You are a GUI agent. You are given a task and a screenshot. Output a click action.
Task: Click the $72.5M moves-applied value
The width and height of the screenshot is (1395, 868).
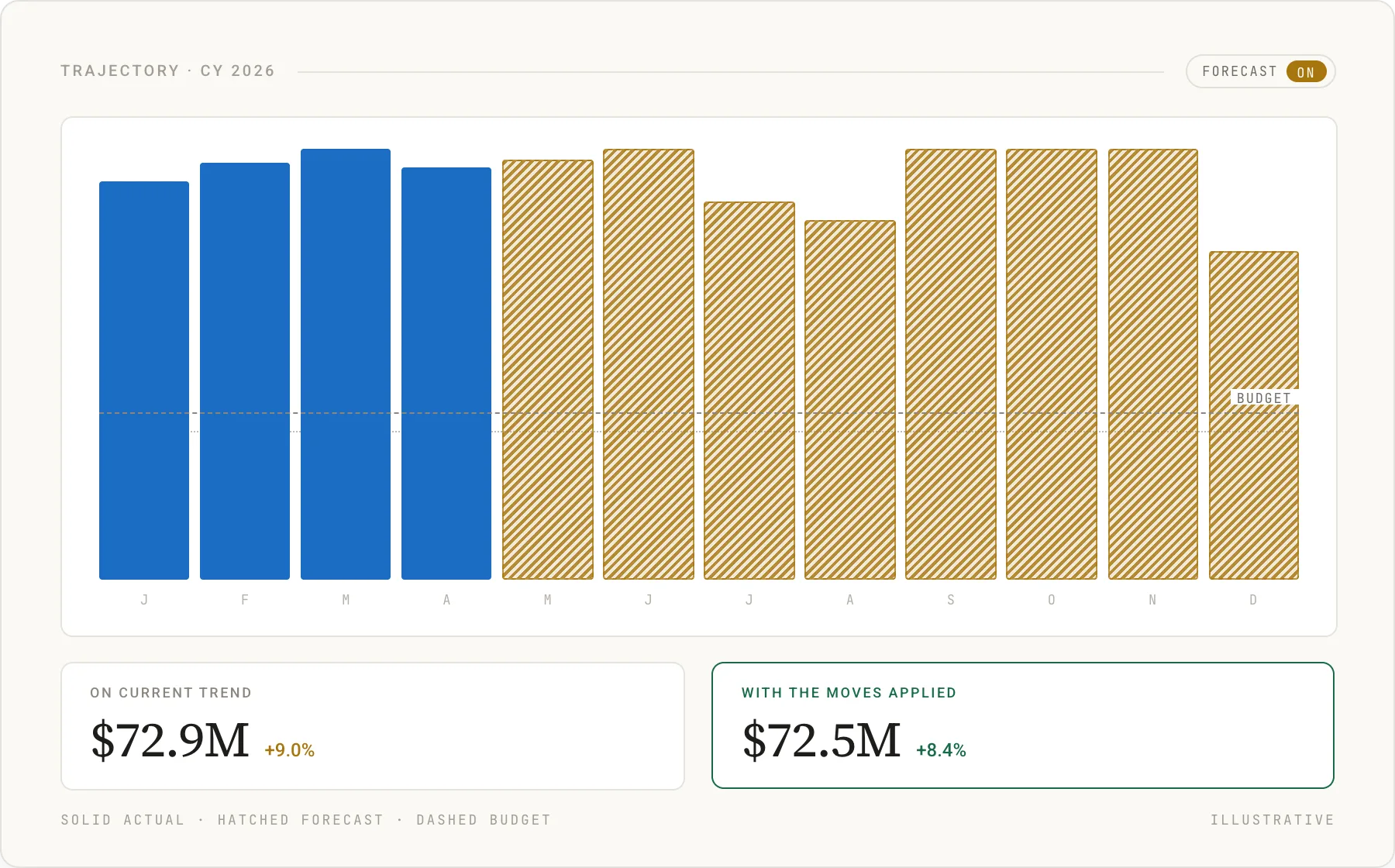(x=822, y=740)
